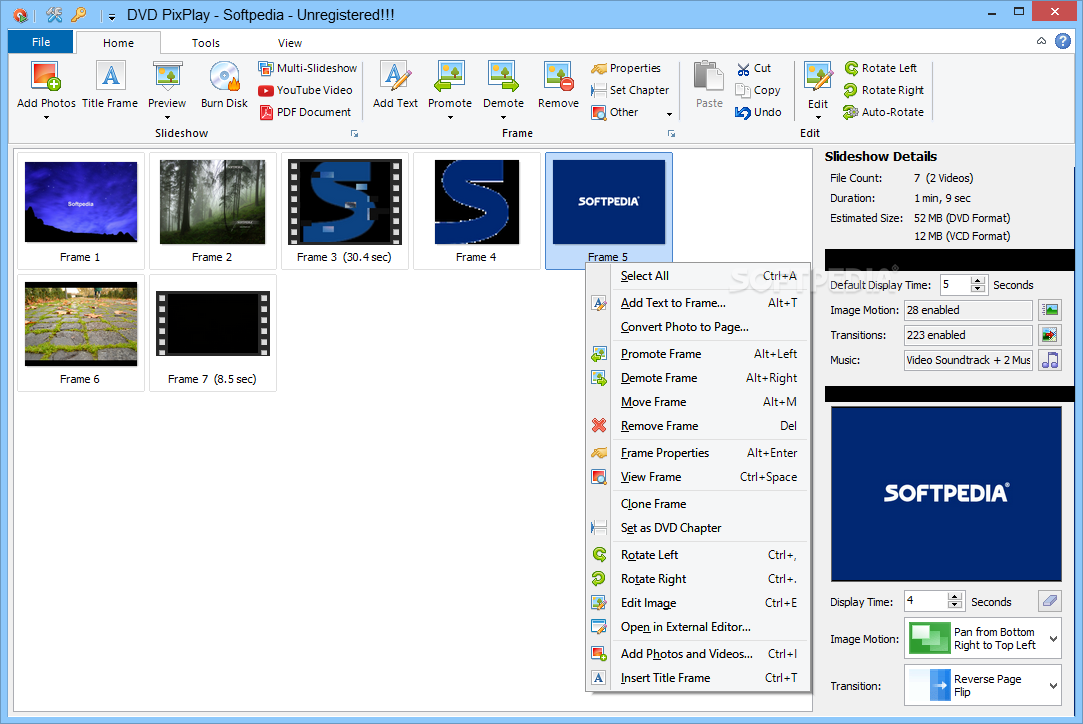
Task: Switch to the View tab
Action: click(290, 43)
